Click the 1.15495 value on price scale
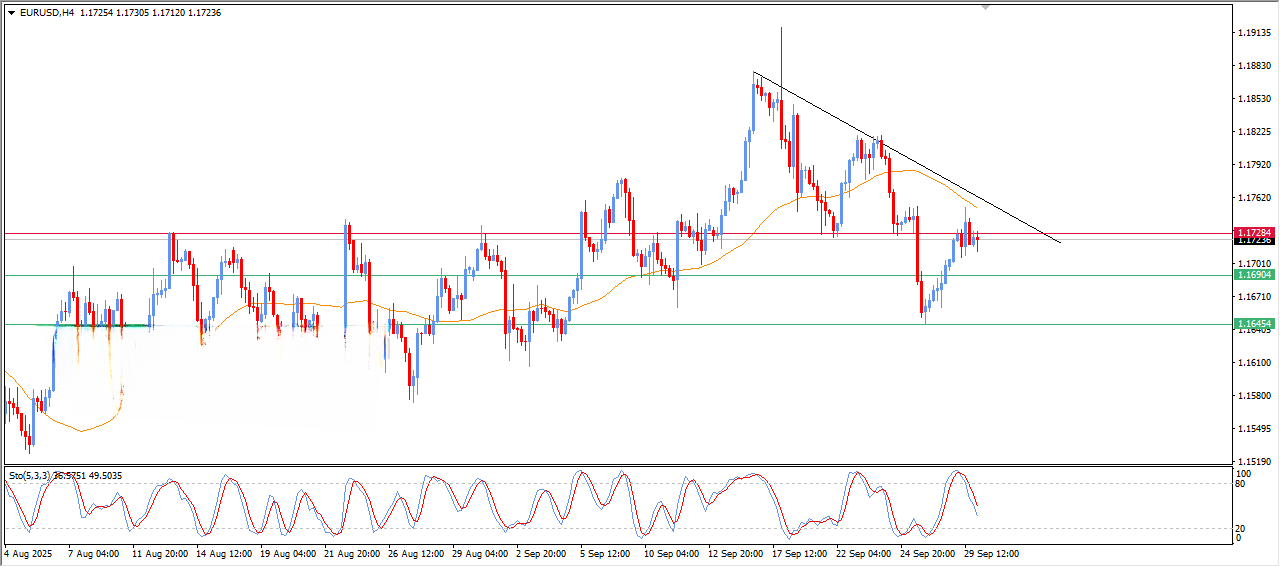Image resolution: width=1280 pixels, height=567 pixels. tap(1254, 429)
